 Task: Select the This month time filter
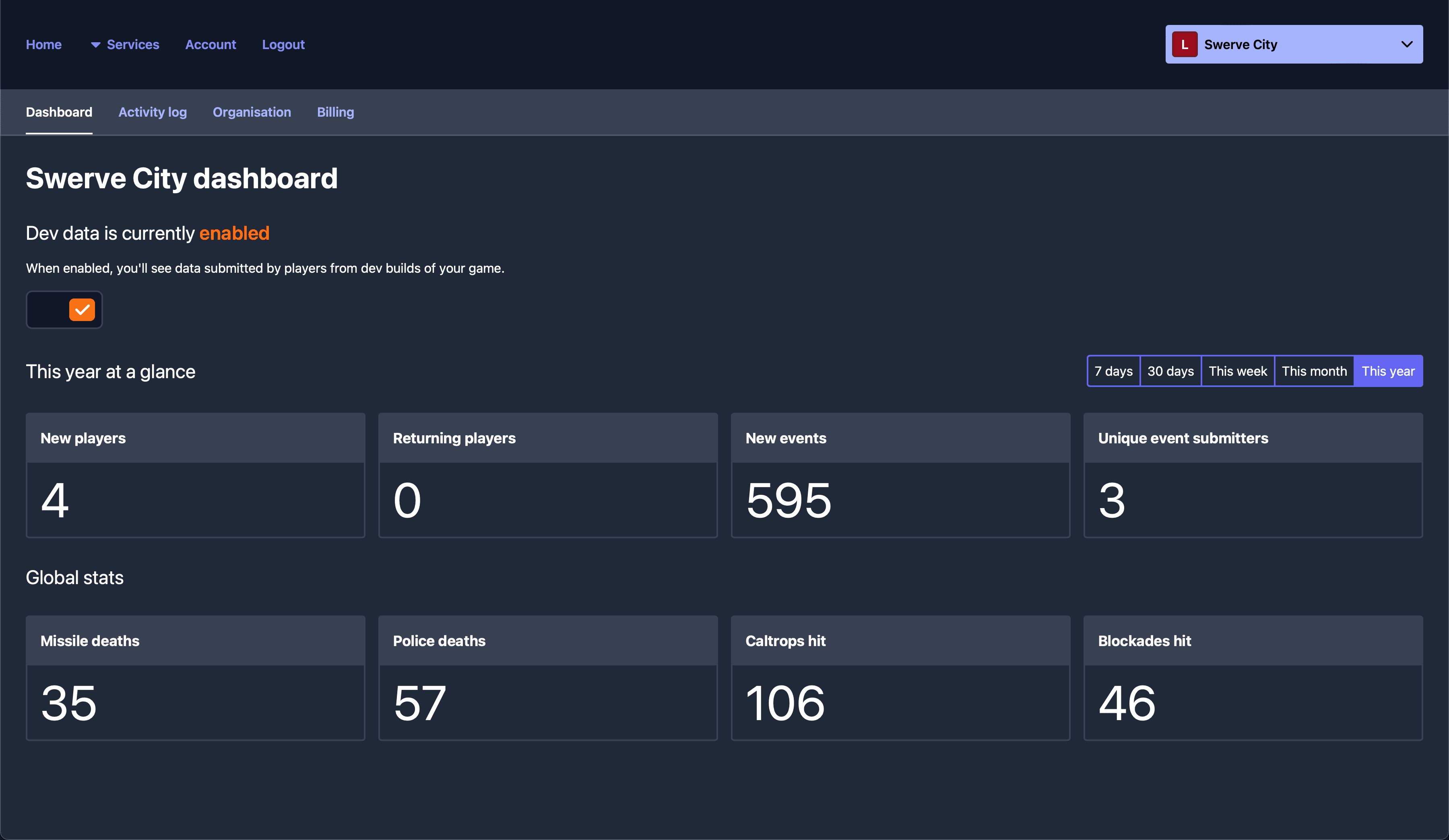[x=1314, y=371]
